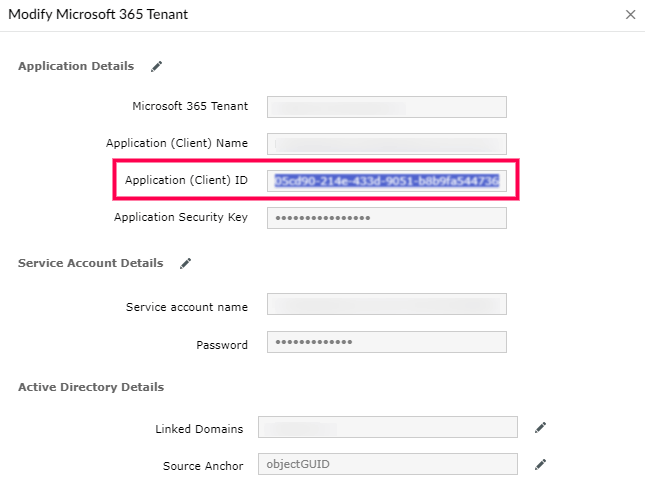Click the Service account name label text
This screenshot has height=501, width=645.
coord(187,306)
